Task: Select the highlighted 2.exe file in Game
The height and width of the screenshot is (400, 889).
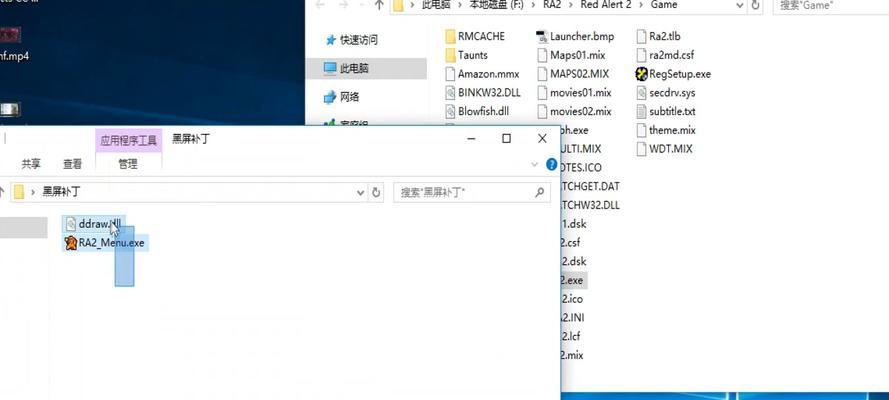Action: click(x=573, y=280)
